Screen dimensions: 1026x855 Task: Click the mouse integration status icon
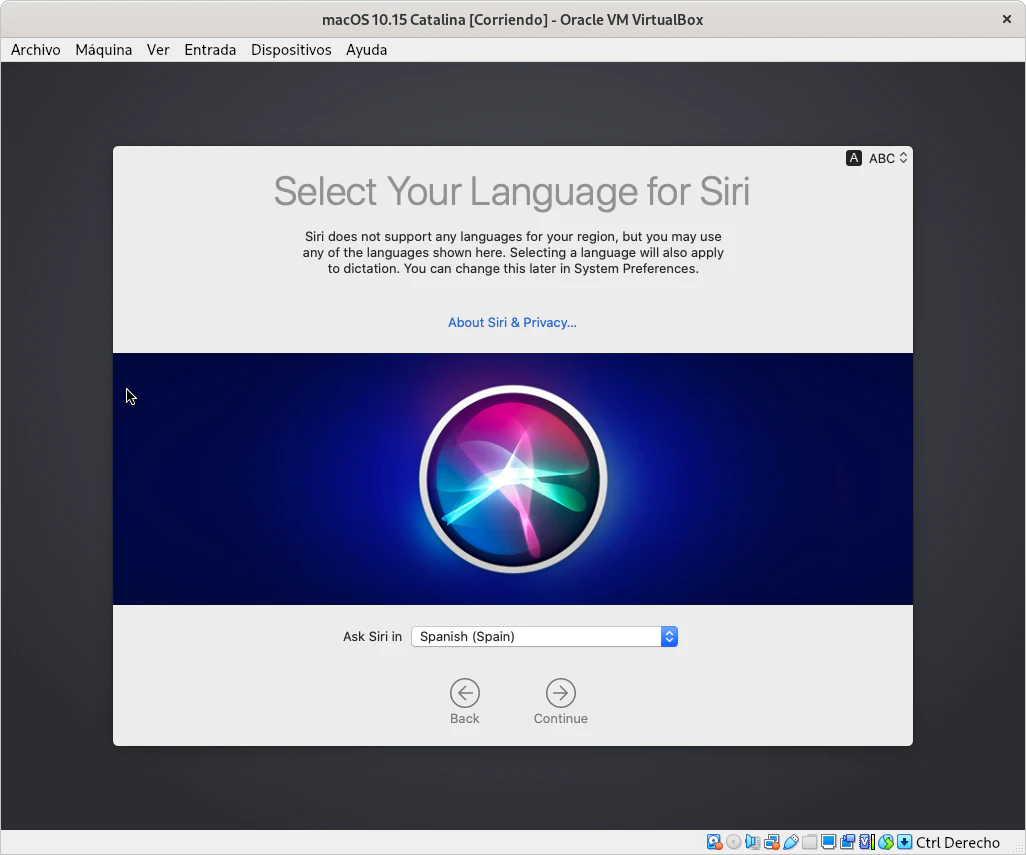[885, 842]
